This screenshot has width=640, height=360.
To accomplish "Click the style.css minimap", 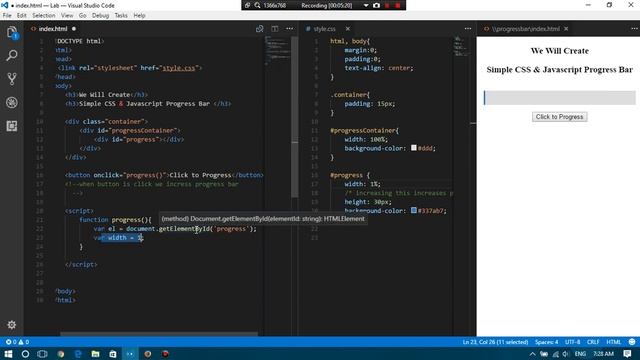I will 461,46.
